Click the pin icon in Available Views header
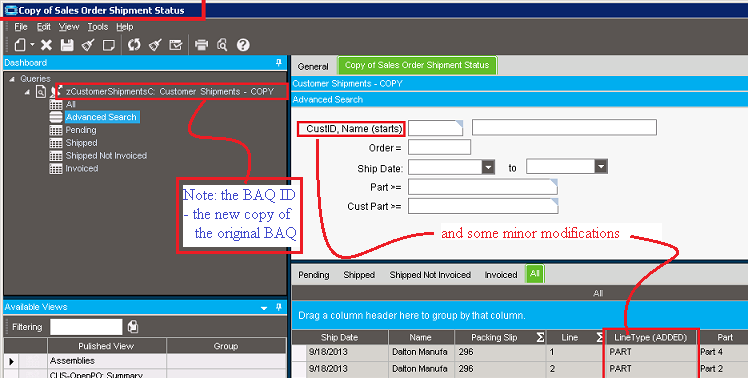 pyautogui.click(x=279, y=307)
